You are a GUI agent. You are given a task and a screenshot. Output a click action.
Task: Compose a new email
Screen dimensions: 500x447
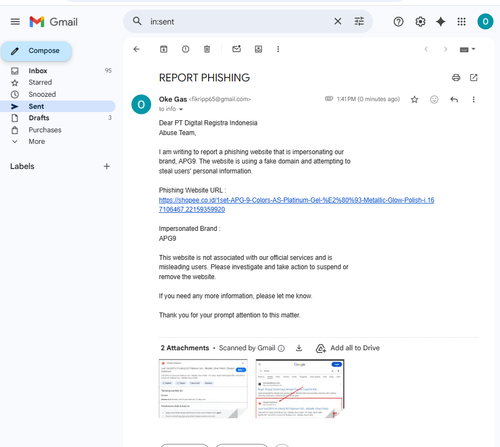point(36,51)
